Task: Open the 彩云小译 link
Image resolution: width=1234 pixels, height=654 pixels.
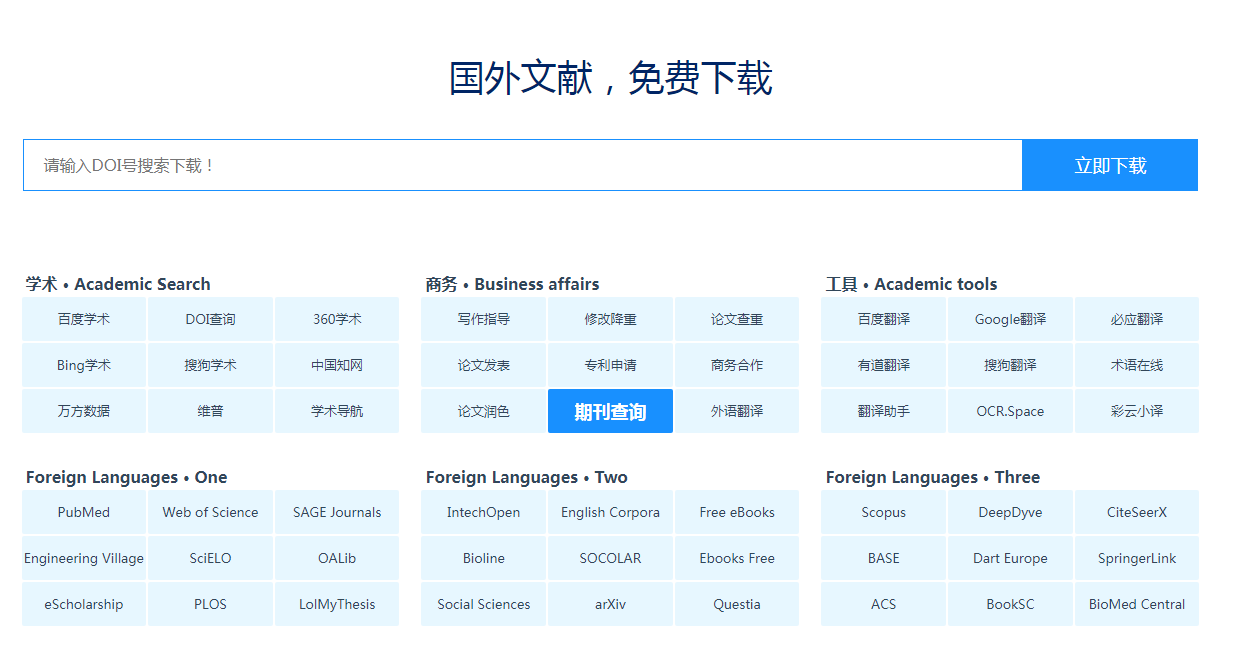Action: coord(1137,411)
